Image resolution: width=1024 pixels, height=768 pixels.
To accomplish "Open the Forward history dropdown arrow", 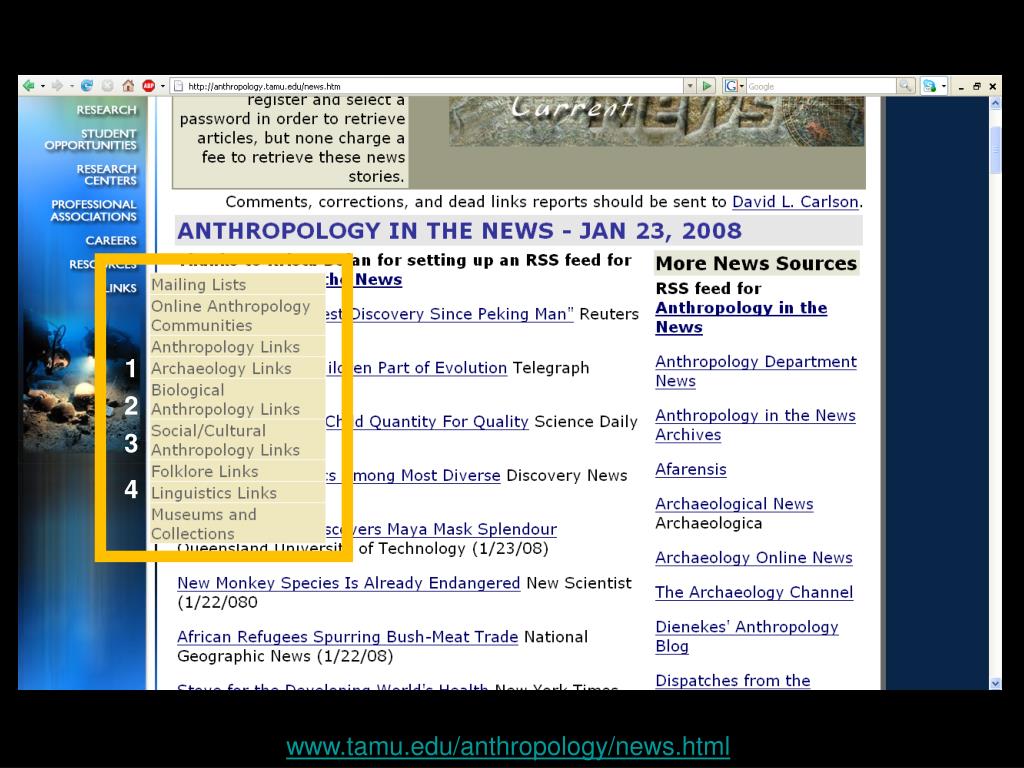I will tap(71, 86).
